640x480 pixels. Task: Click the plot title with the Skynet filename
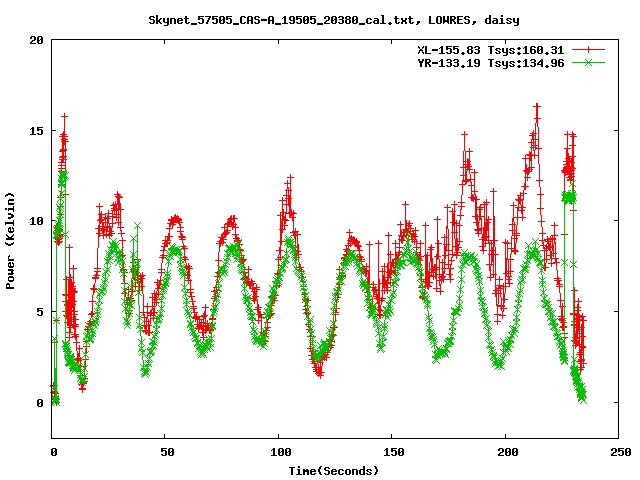[320, 19]
